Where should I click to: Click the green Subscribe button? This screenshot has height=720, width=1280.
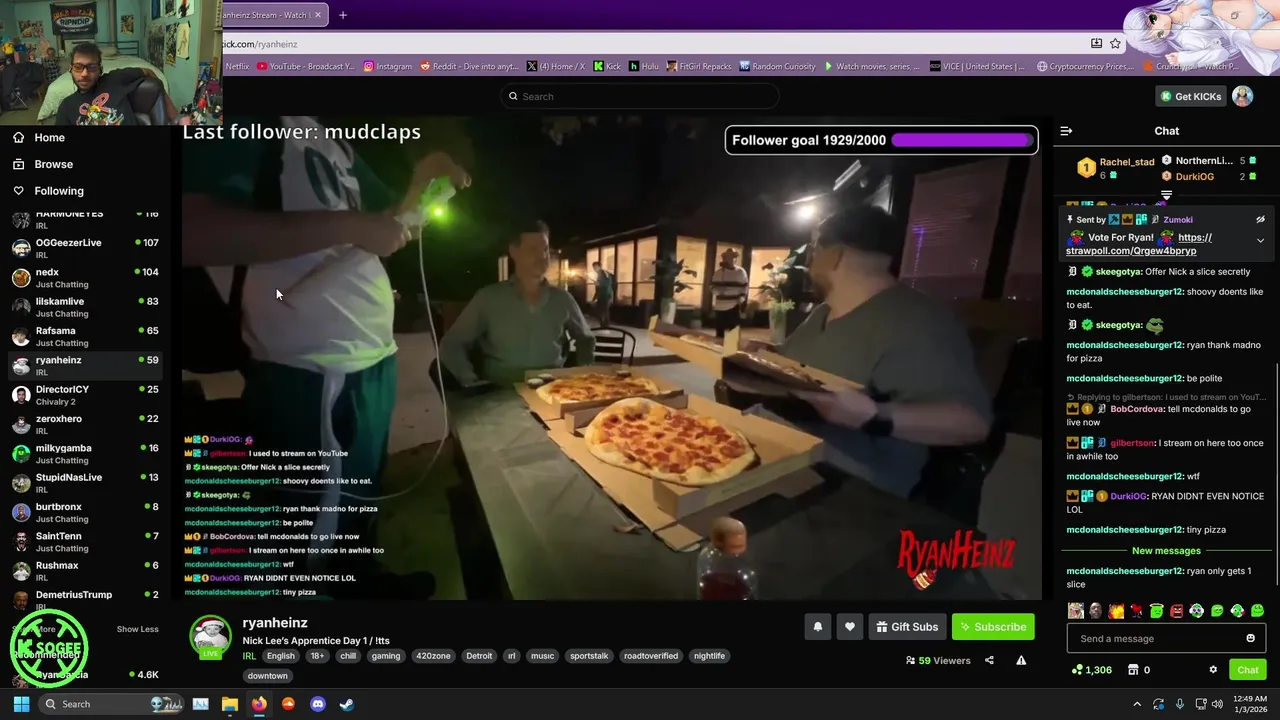click(993, 627)
